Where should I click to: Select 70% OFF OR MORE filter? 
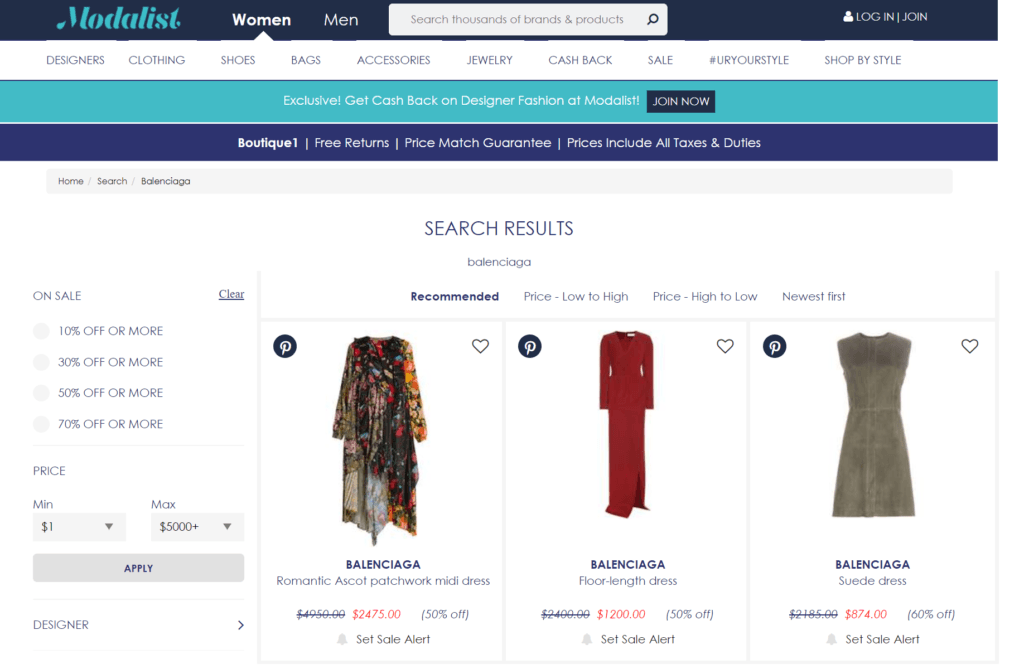(x=41, y=424)
